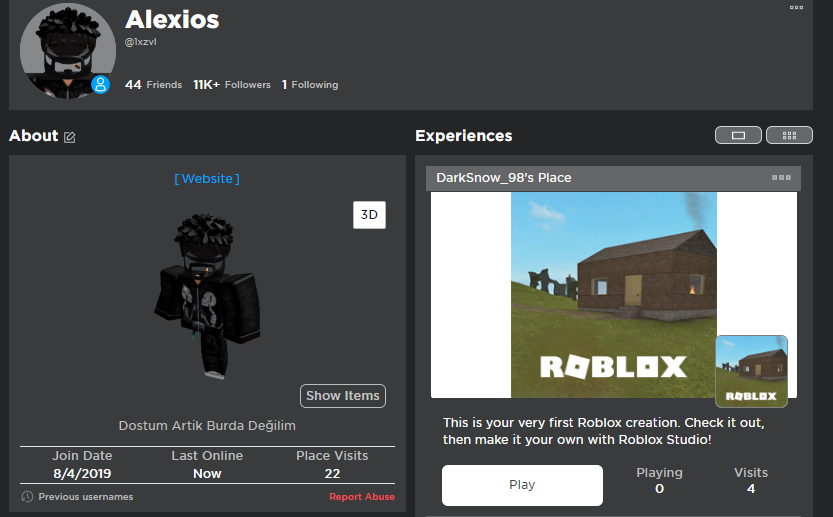
Task: Open the profile three-dots menu at top right
Action: click(x=796, y=7)
